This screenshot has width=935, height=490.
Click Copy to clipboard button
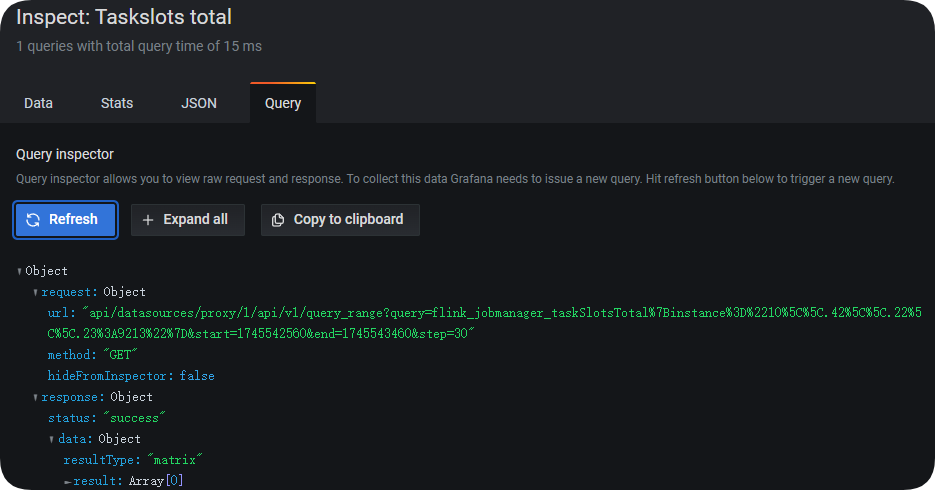(340, 220)
